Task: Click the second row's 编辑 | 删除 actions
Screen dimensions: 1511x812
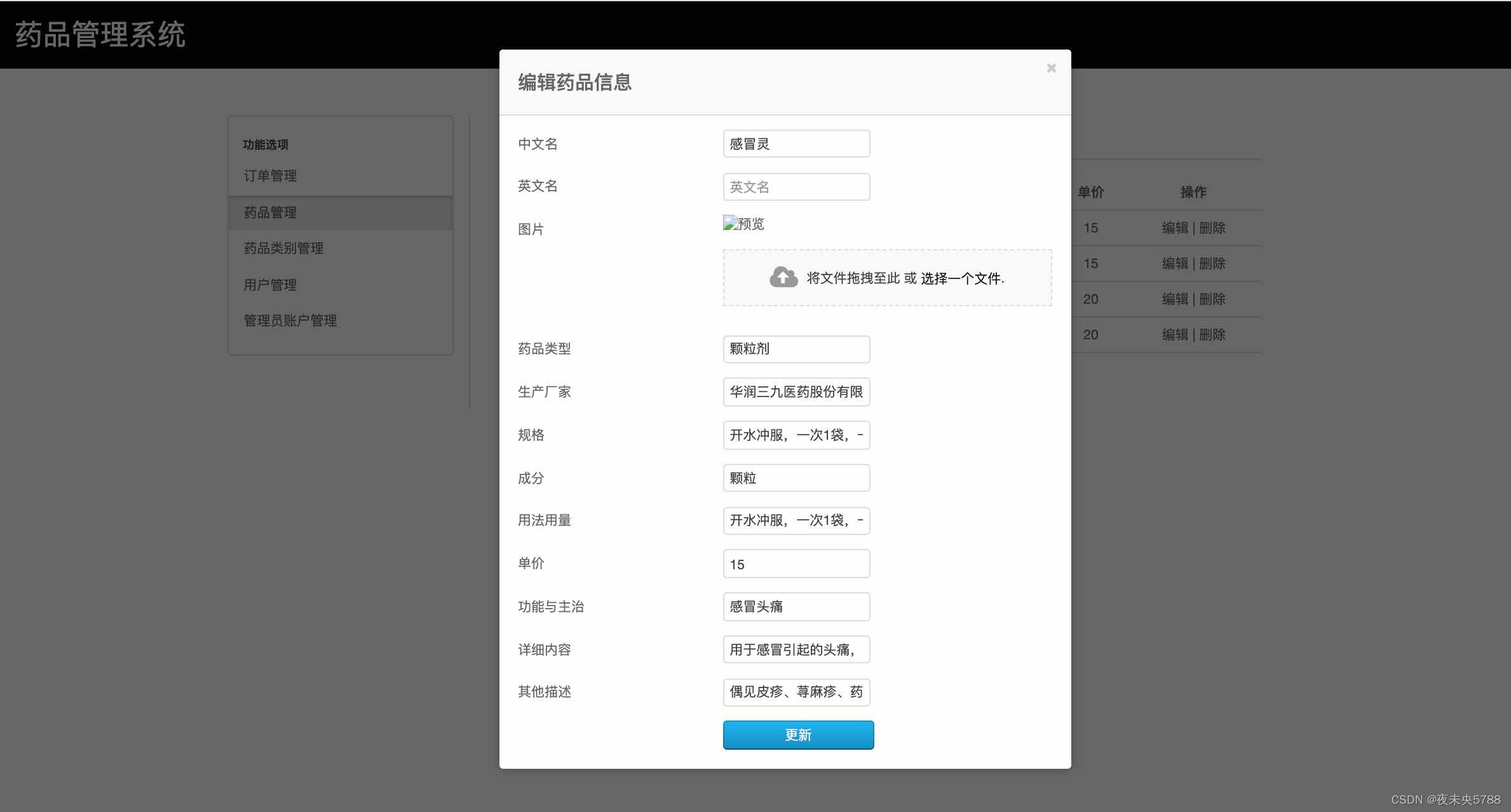Action: (1193, 264)
